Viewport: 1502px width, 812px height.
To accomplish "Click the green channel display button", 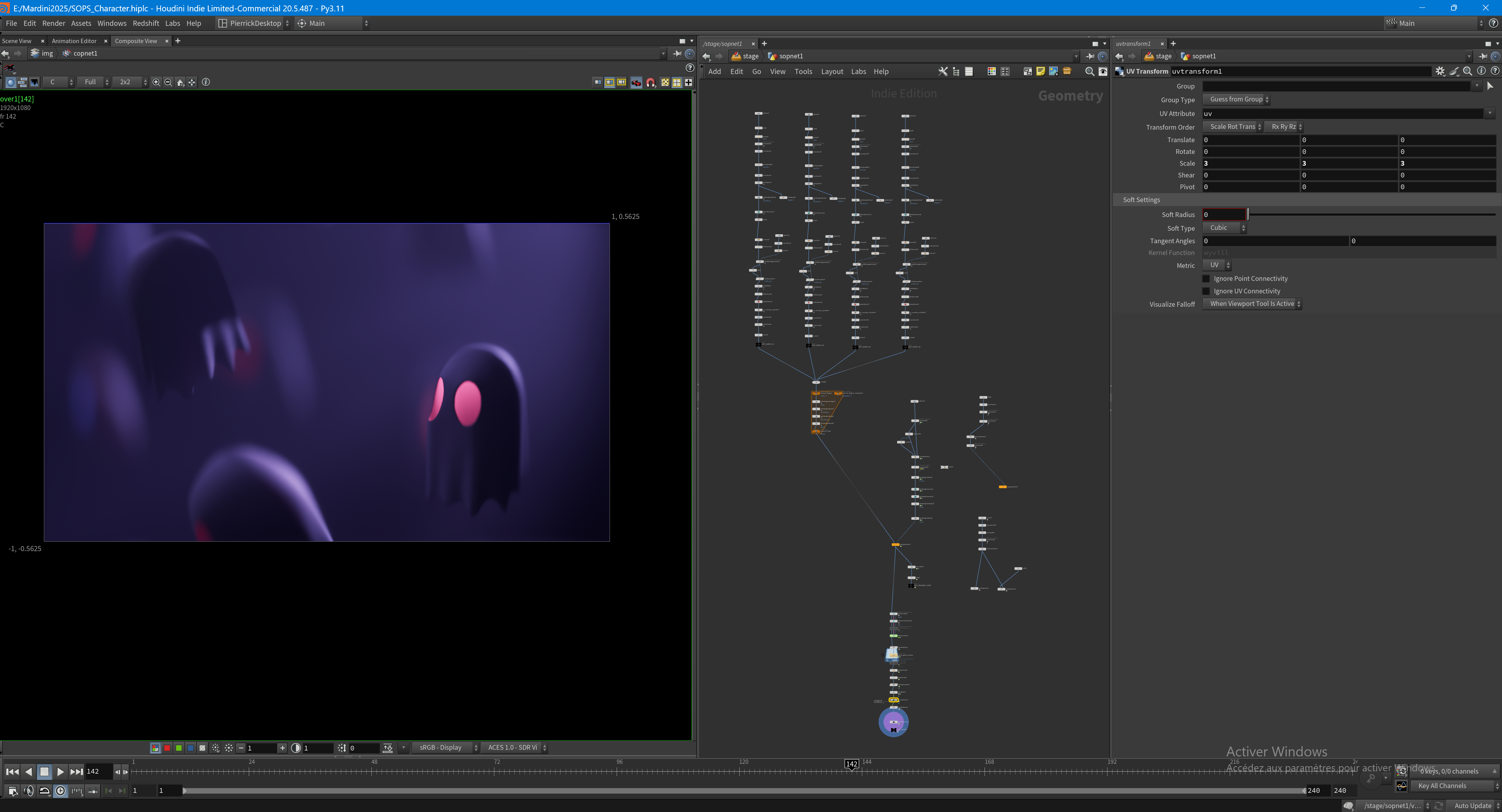I will click(x=179, y=748).
